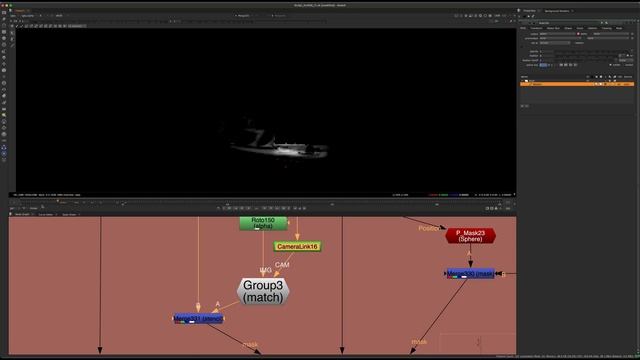Switch to the Curve Editor tab

tap(46, 214)
